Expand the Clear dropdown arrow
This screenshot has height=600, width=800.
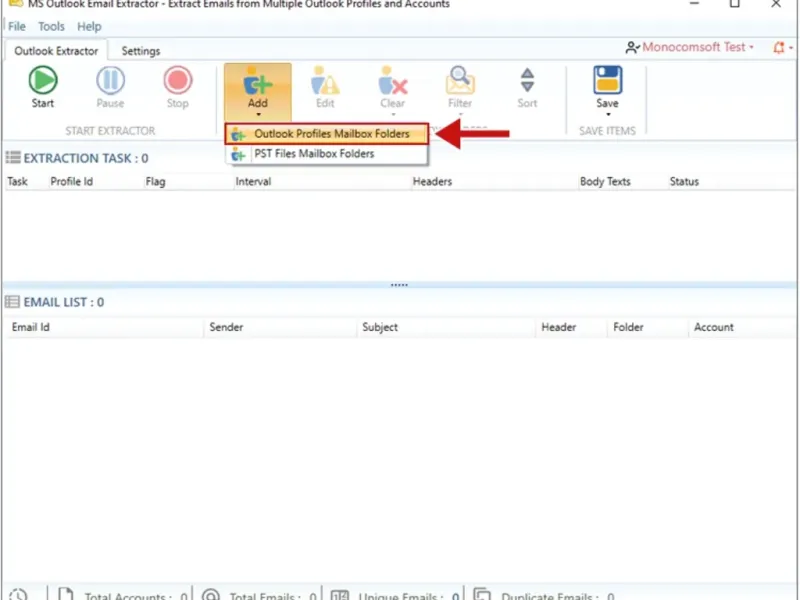tap(393, 114)
